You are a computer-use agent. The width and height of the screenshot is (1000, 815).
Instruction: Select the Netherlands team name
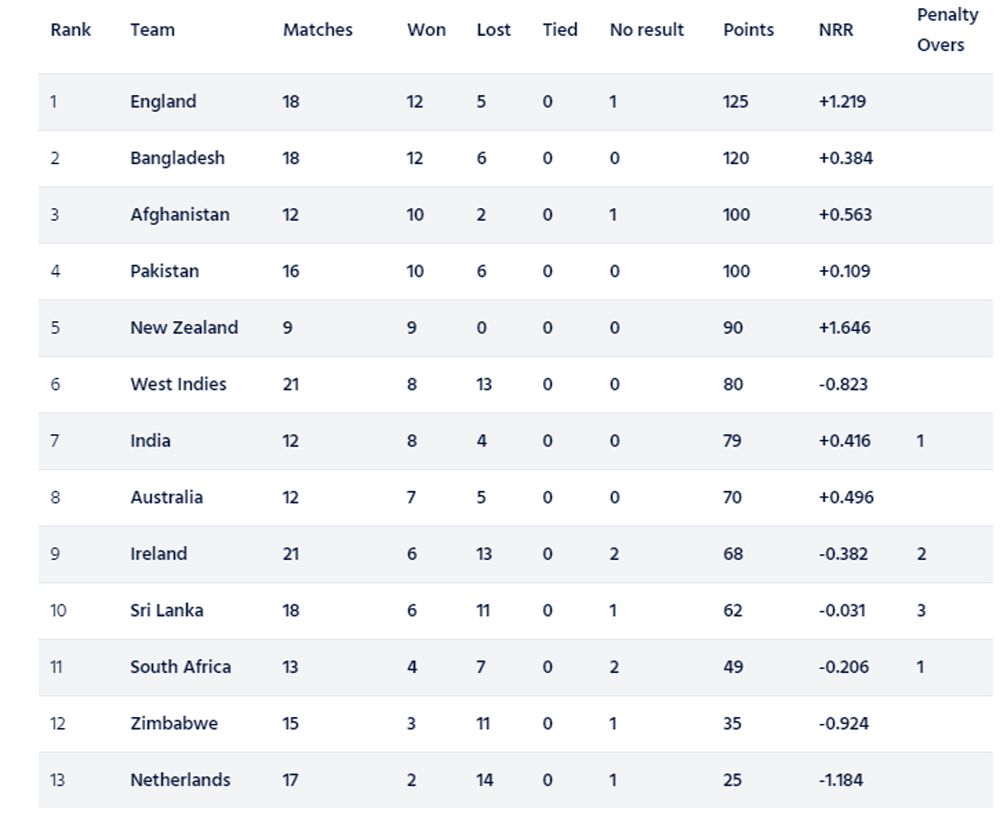click(x=180, y=780)
